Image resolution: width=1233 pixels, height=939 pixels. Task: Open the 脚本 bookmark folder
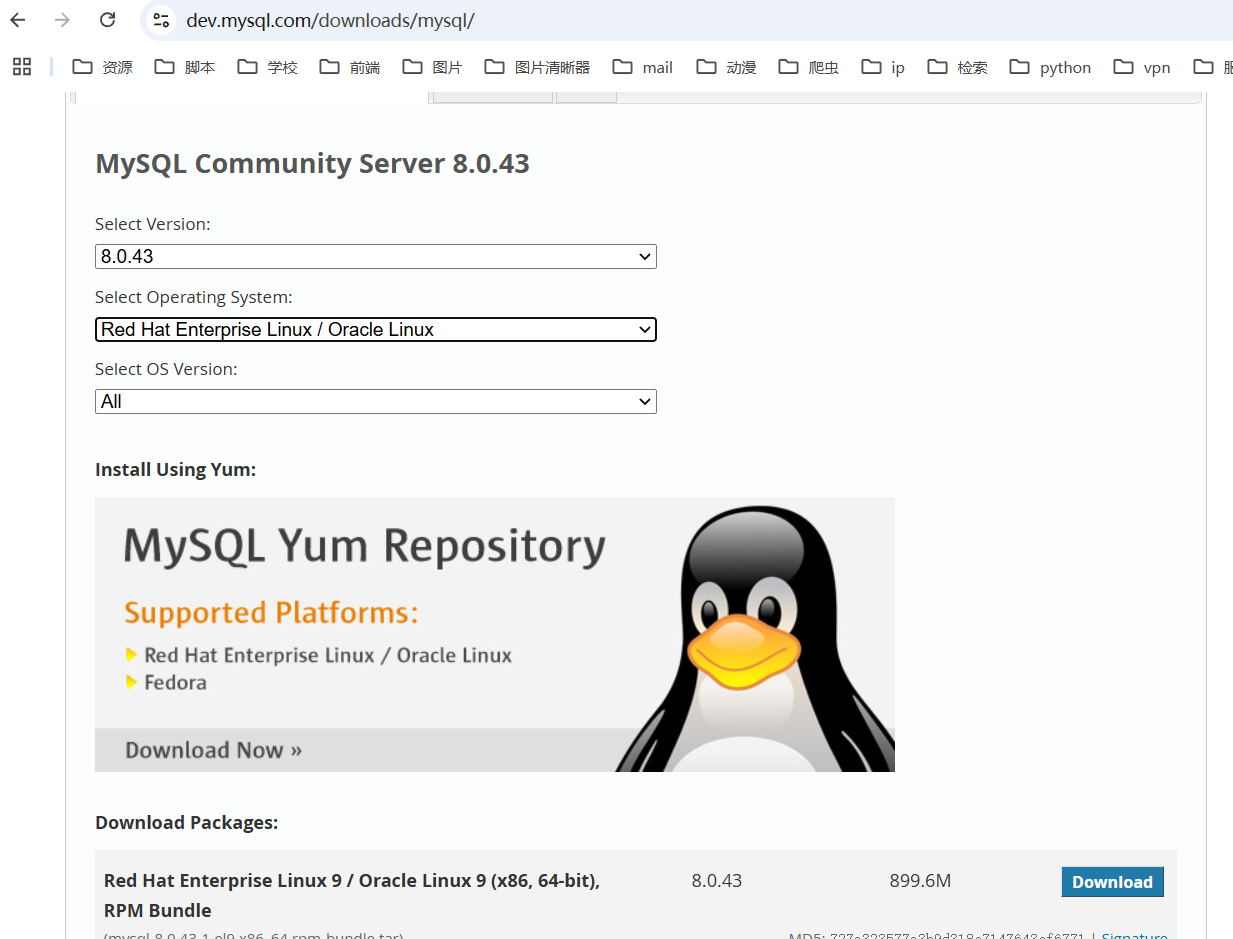tap(185, 67)
